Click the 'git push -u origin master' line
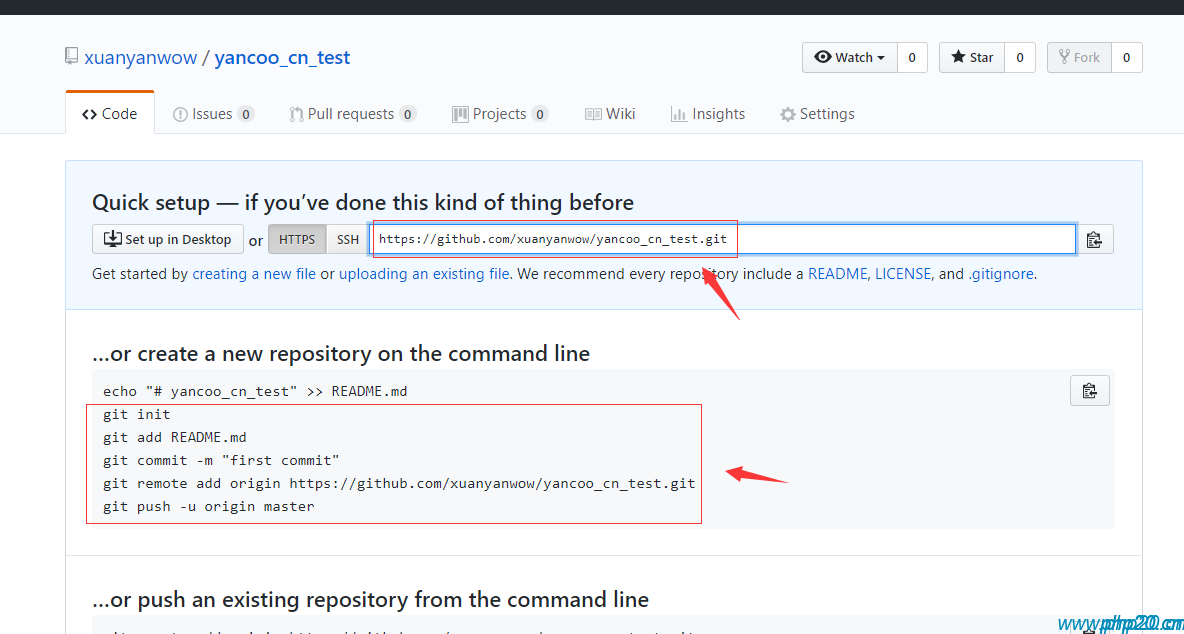1184x634 pixels. pos(209,506)
